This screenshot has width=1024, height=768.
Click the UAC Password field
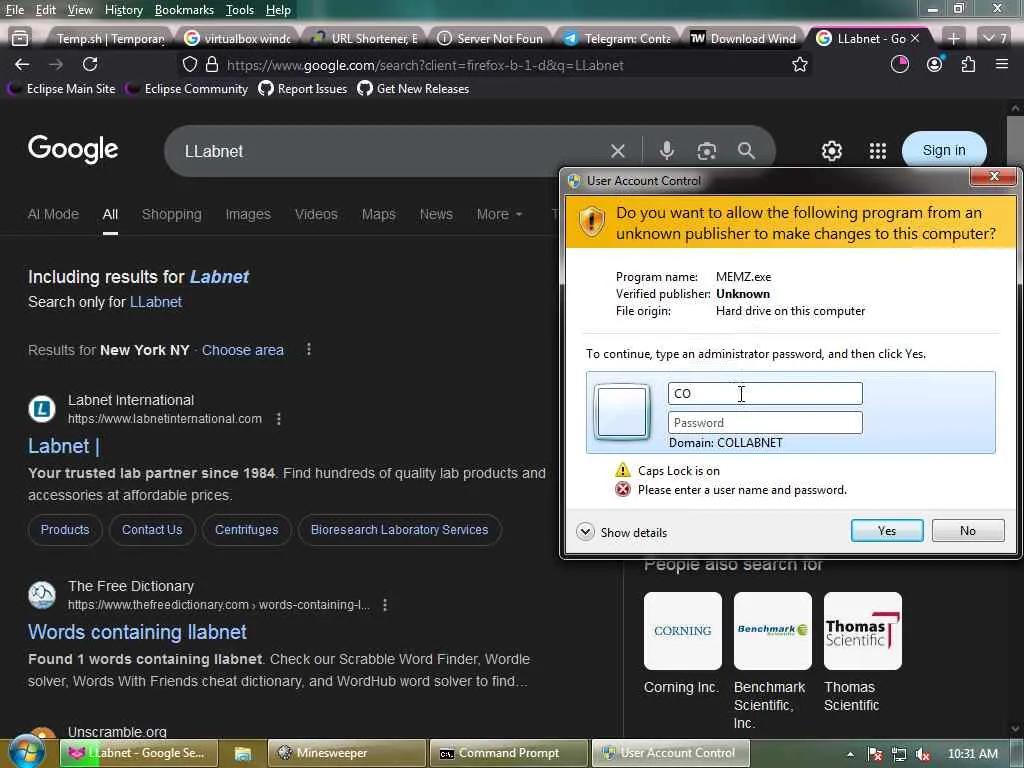click(x=765, y=423)
